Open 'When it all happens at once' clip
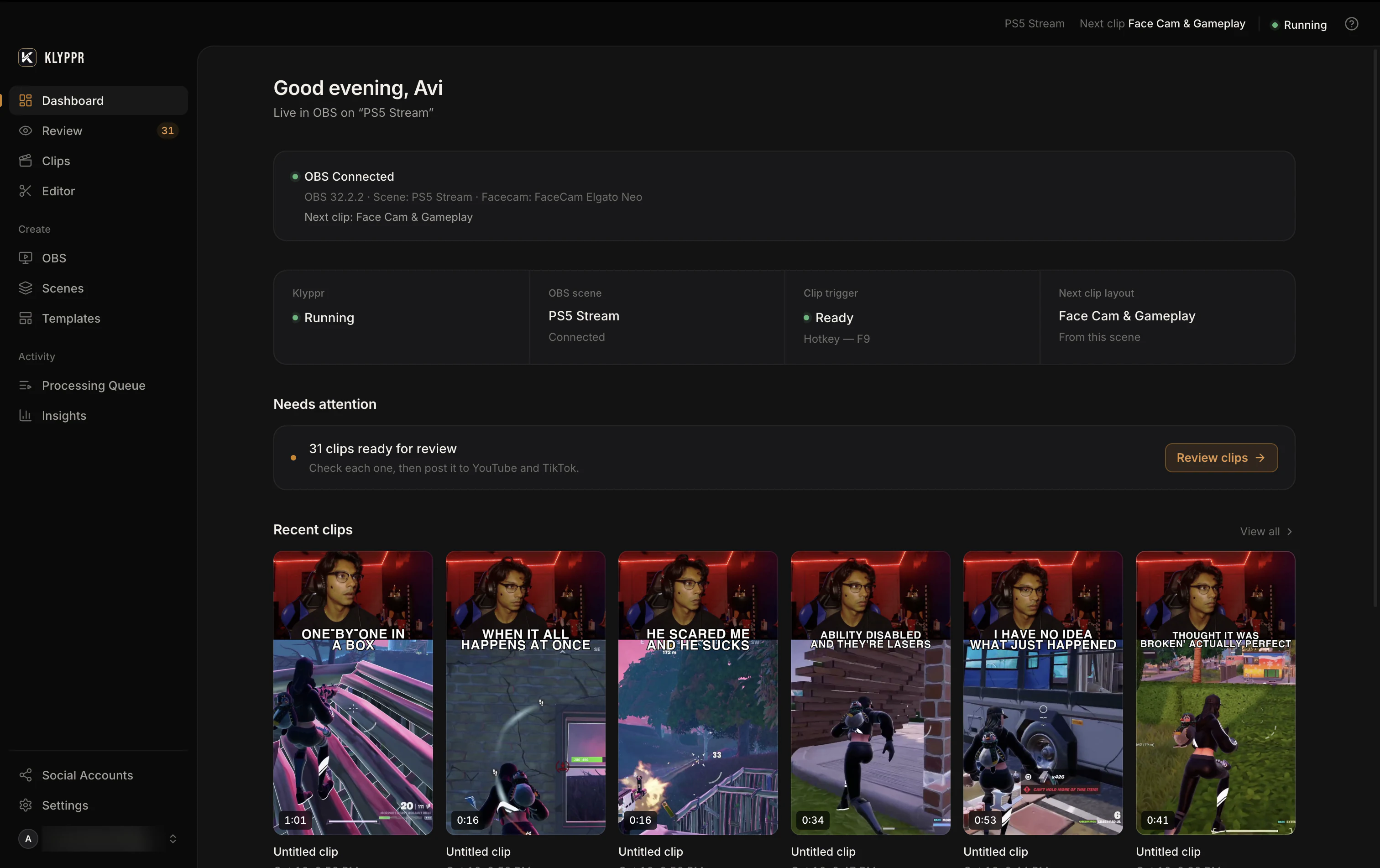Image resolution: width=1380 pixels, height=868 pixels. click(x=526, y=693)
